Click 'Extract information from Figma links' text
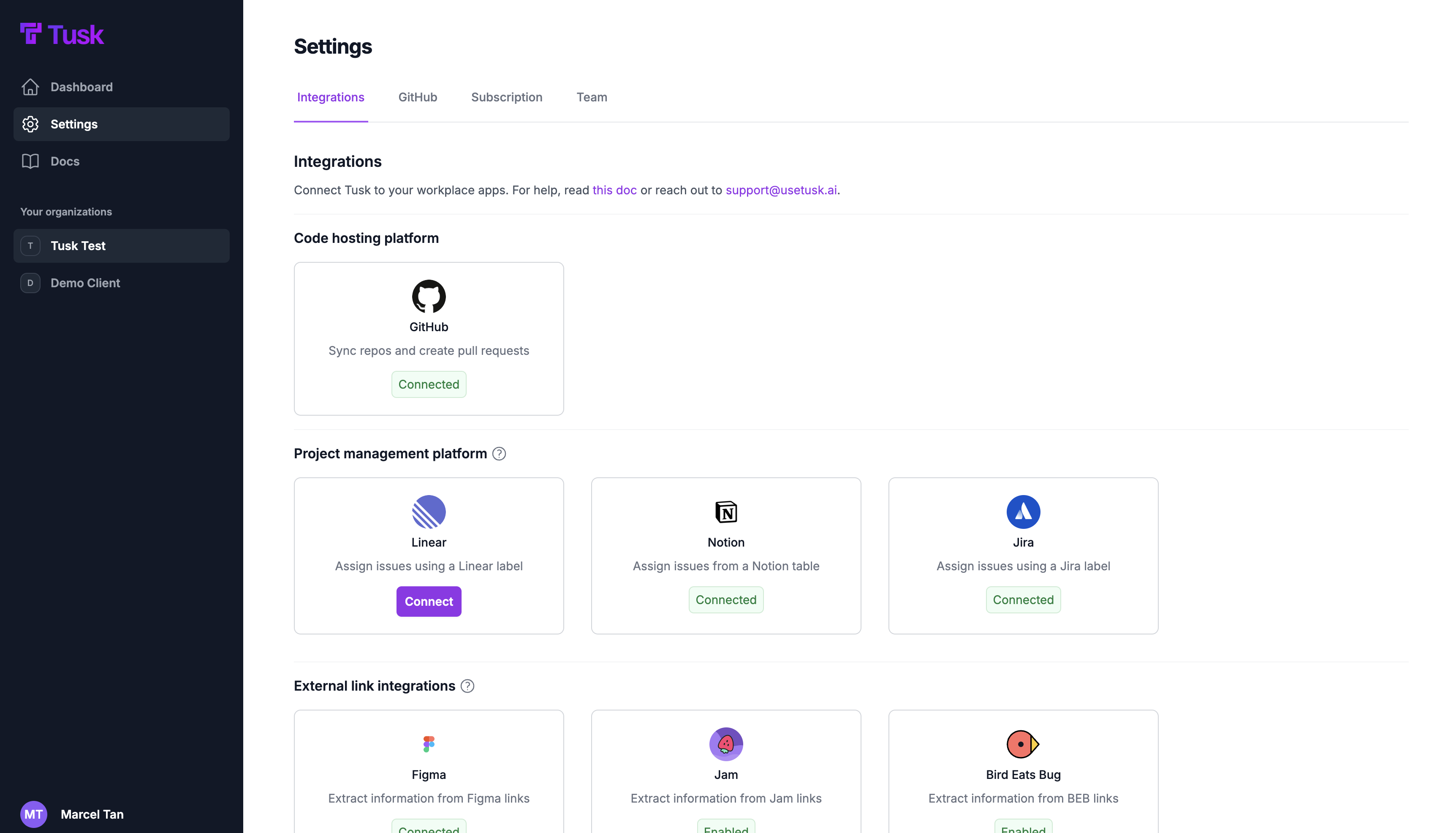This screenshot has height=833, width=1456. pos(429,798)
